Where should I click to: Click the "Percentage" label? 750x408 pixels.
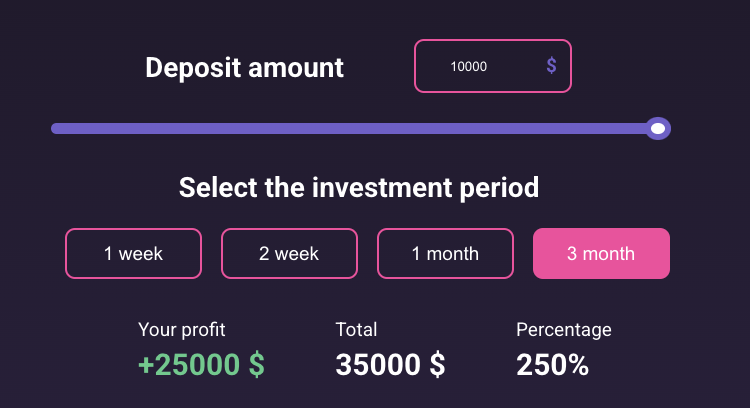click(x=563, y=330)
